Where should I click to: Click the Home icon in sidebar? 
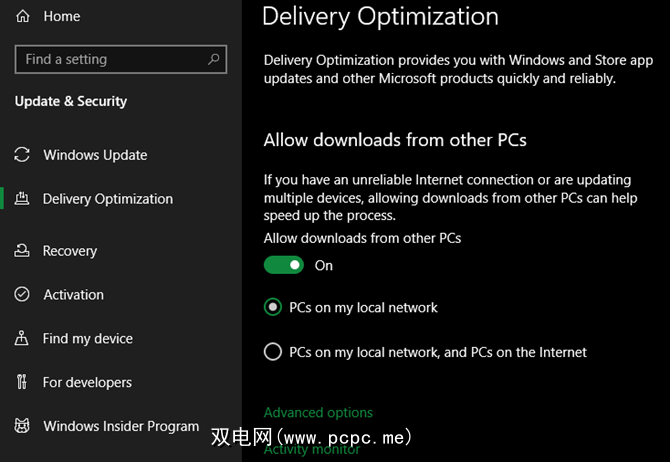(23, 16)
